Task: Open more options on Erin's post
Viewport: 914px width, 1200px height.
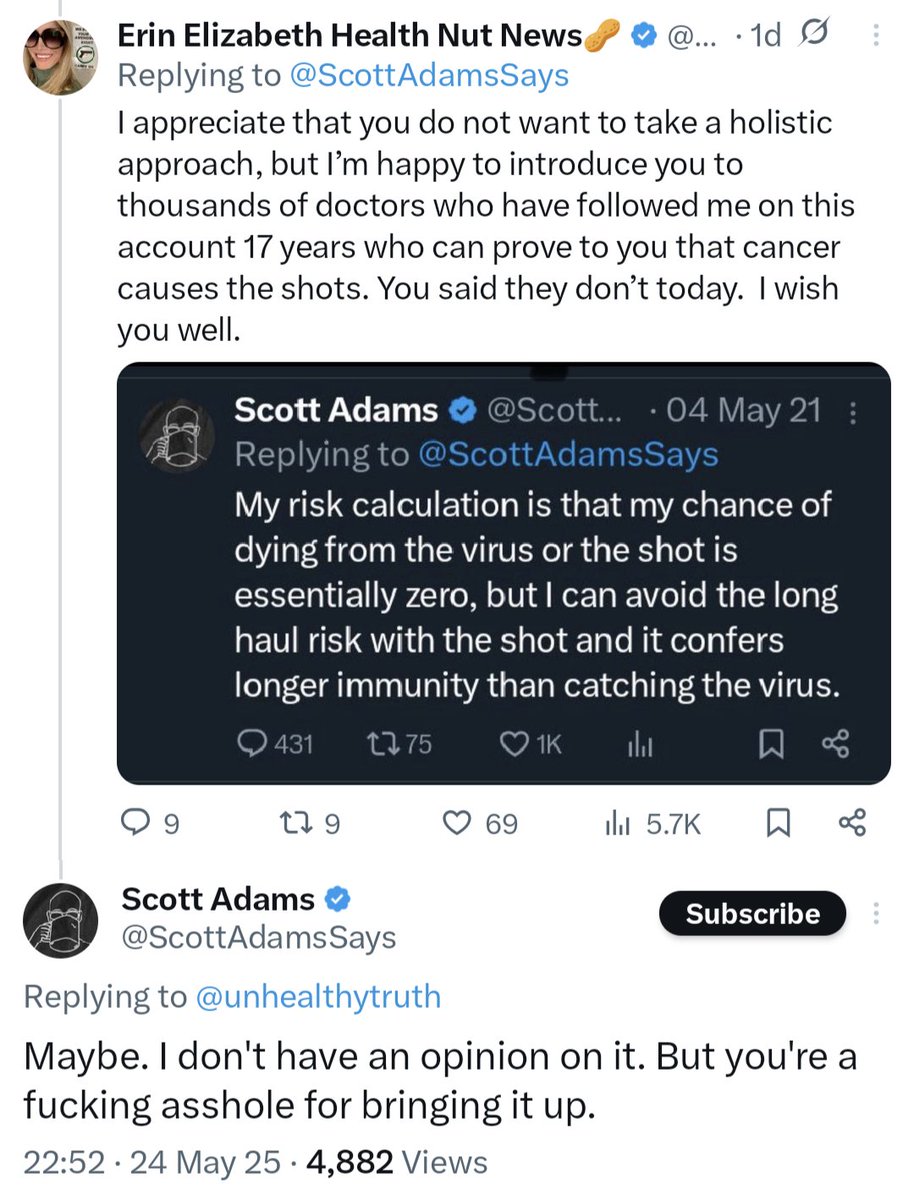Action: 876,36
